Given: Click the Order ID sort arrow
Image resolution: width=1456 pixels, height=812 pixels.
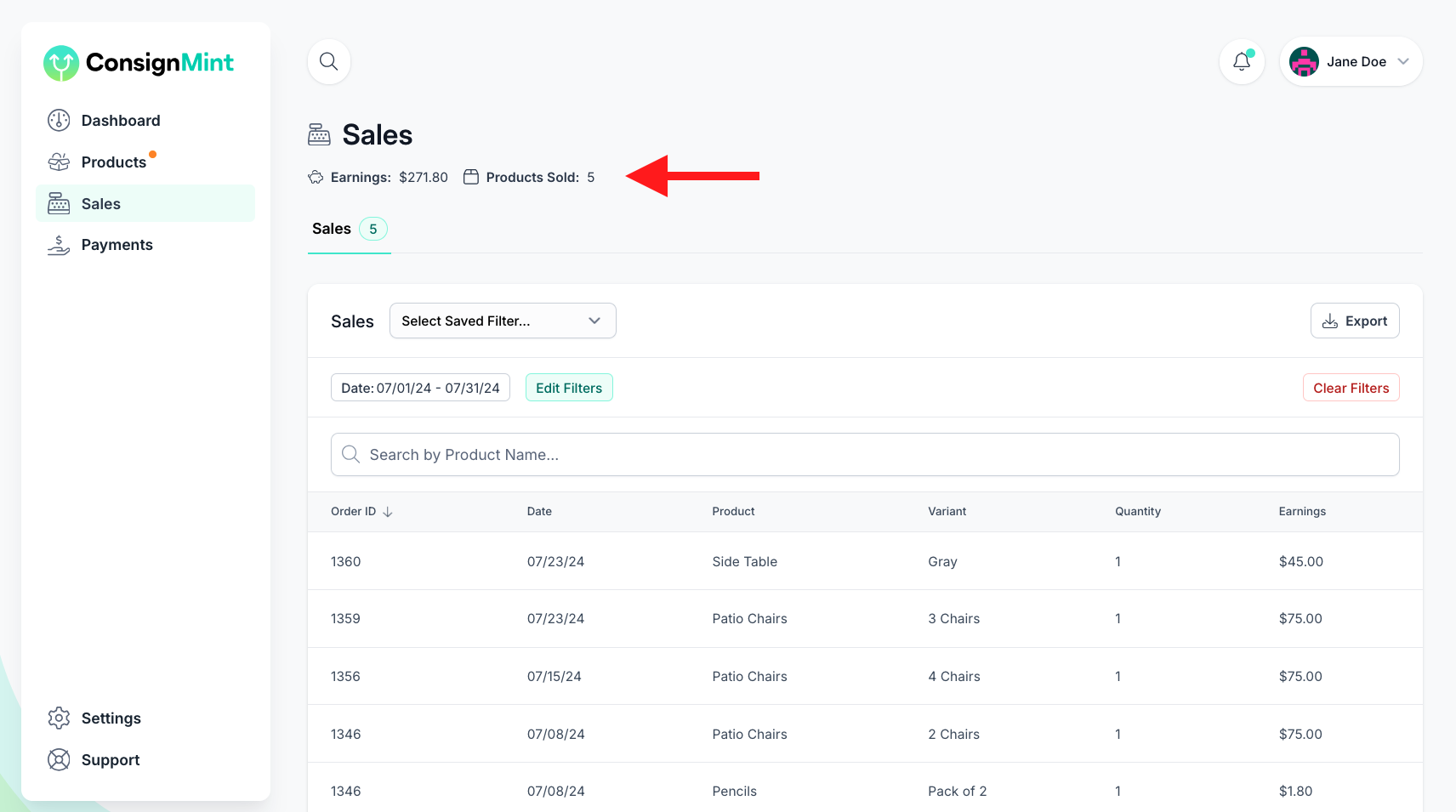Looking at the screenshot, I should pos(388,512).
